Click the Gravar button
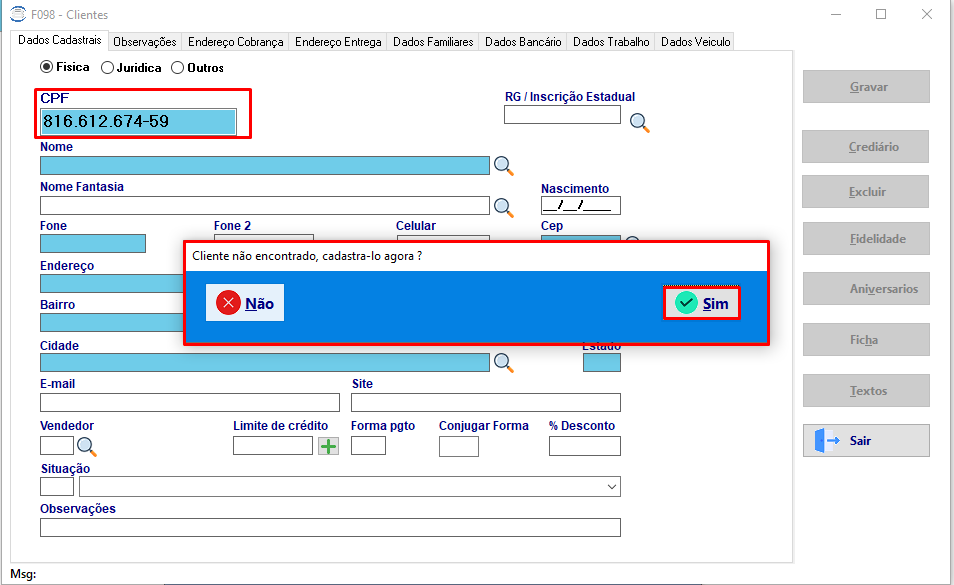954x585 pixels. coord(866,86)
